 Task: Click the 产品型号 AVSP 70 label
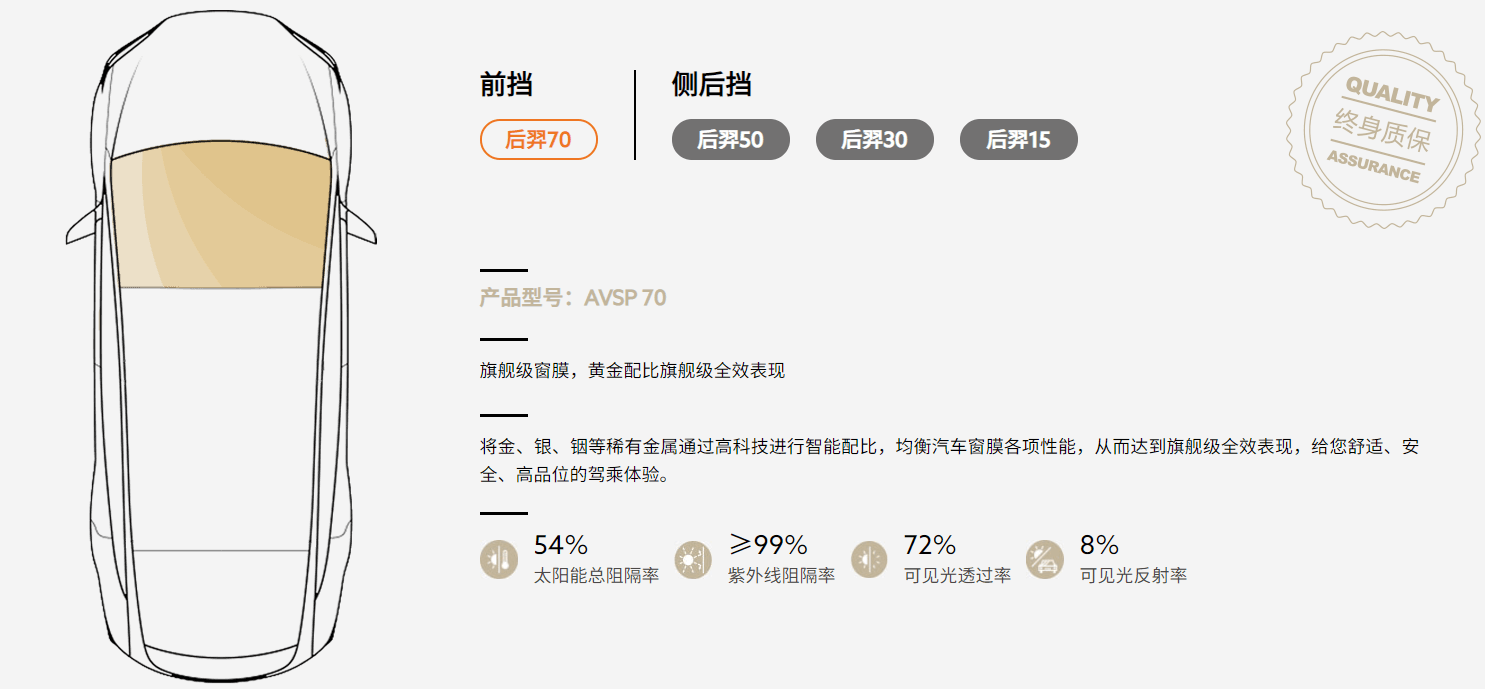[573, 298]
